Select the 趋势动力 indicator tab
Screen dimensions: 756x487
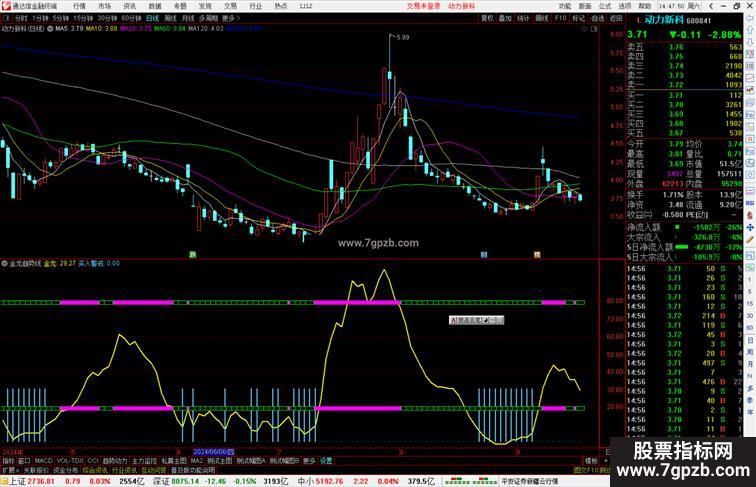click(115, 461)
